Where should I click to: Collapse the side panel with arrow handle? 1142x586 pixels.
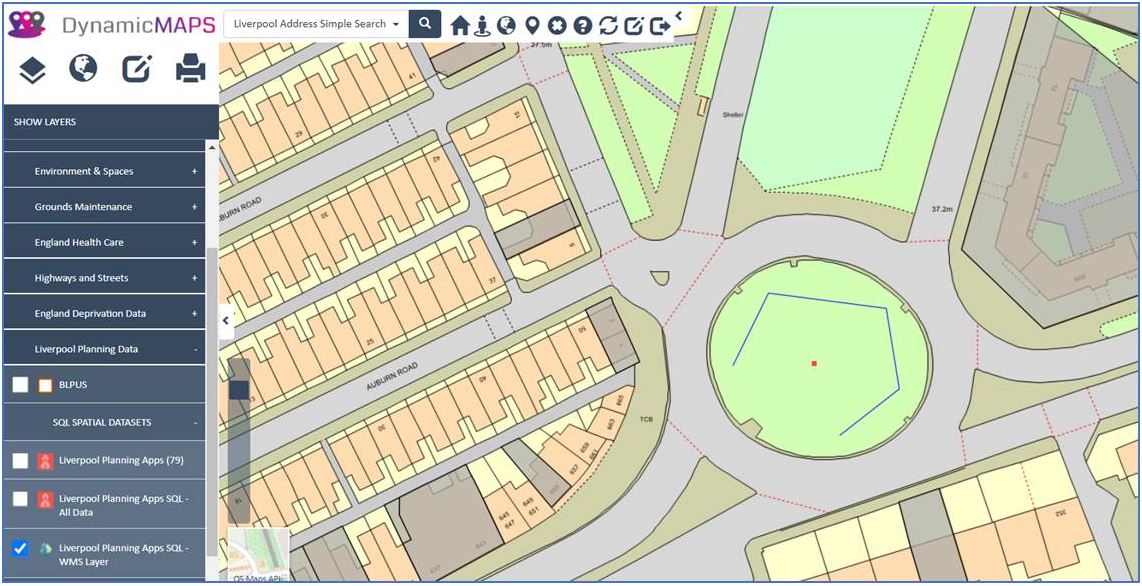(x=227, y=320)
